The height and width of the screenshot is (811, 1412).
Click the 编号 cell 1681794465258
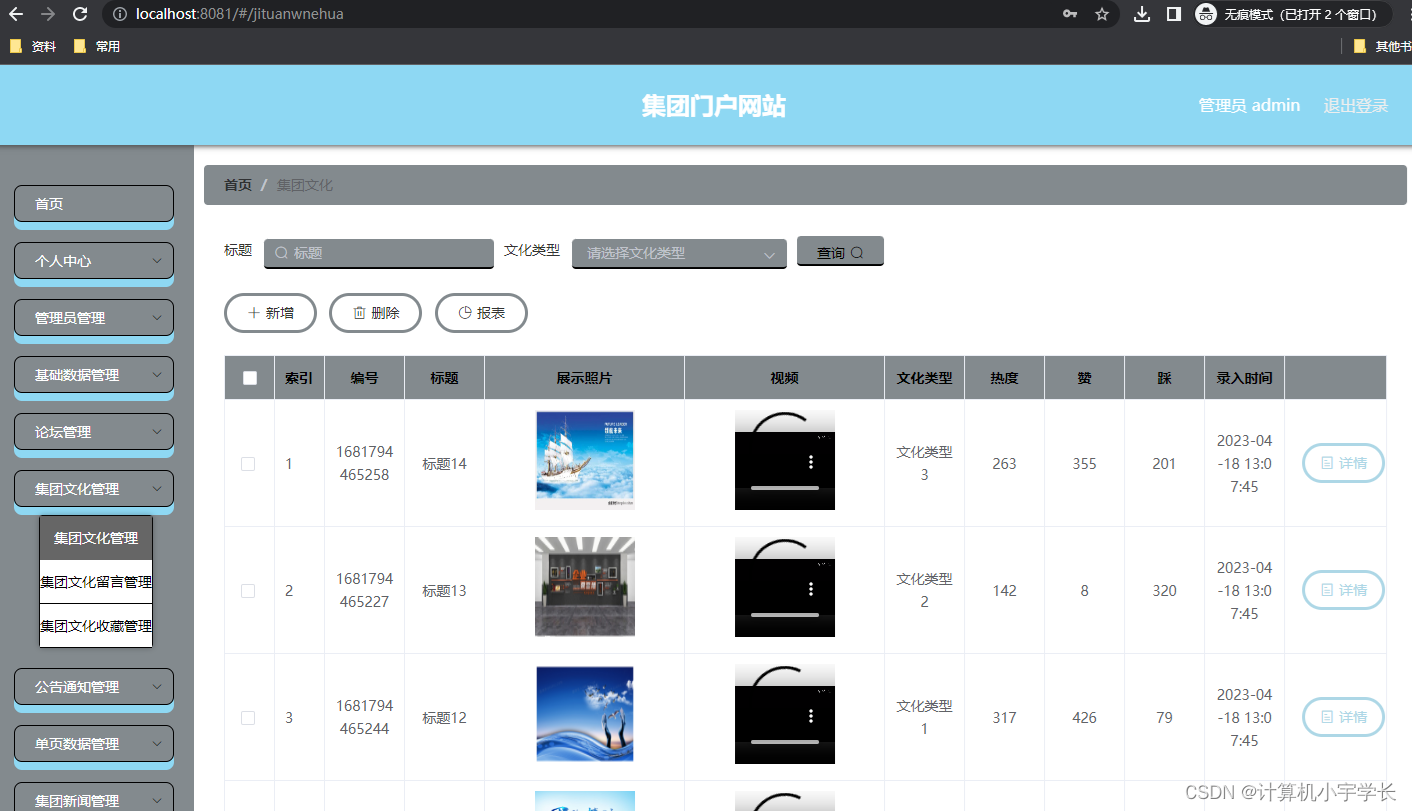coord(364,464)
